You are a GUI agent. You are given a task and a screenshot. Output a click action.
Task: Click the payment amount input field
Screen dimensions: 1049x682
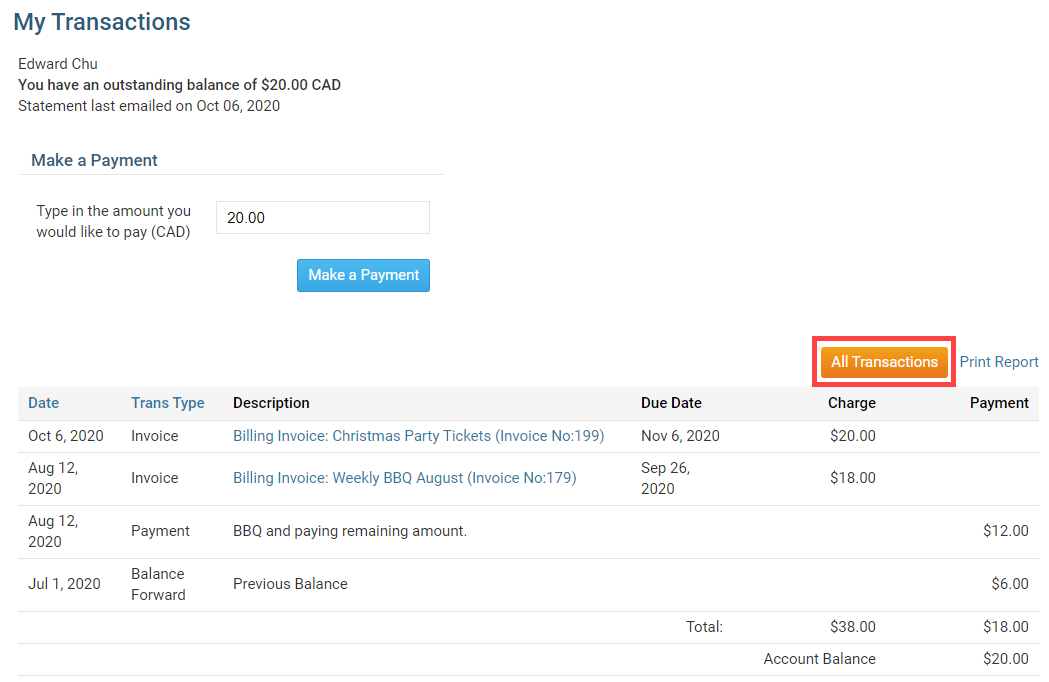pos(322,217)
